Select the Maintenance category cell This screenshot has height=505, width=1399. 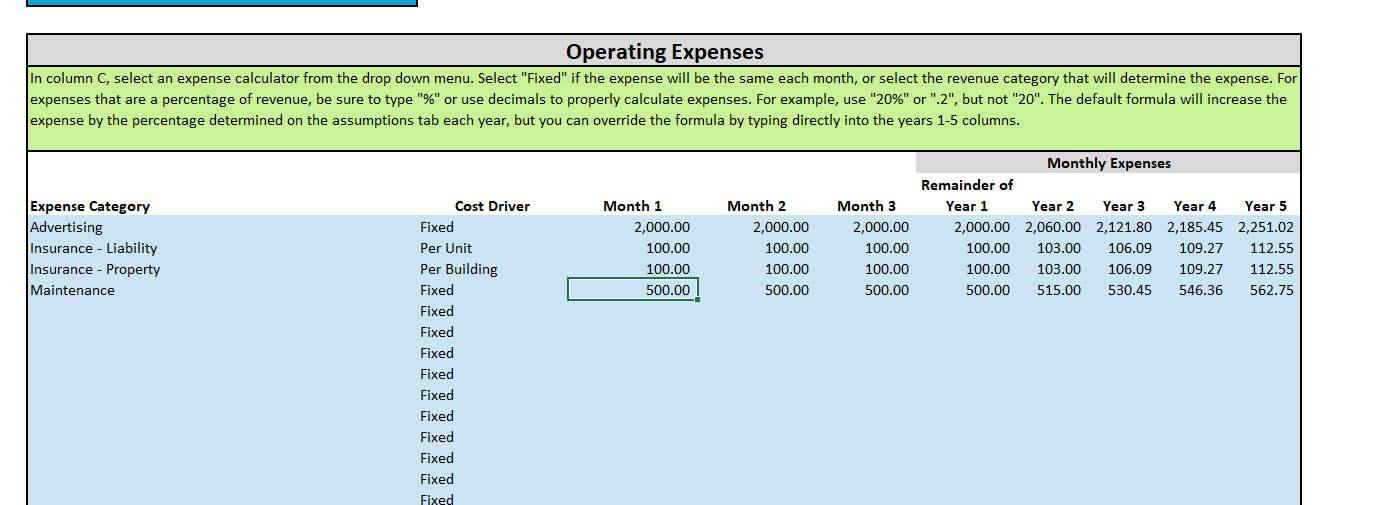[222, 290]
